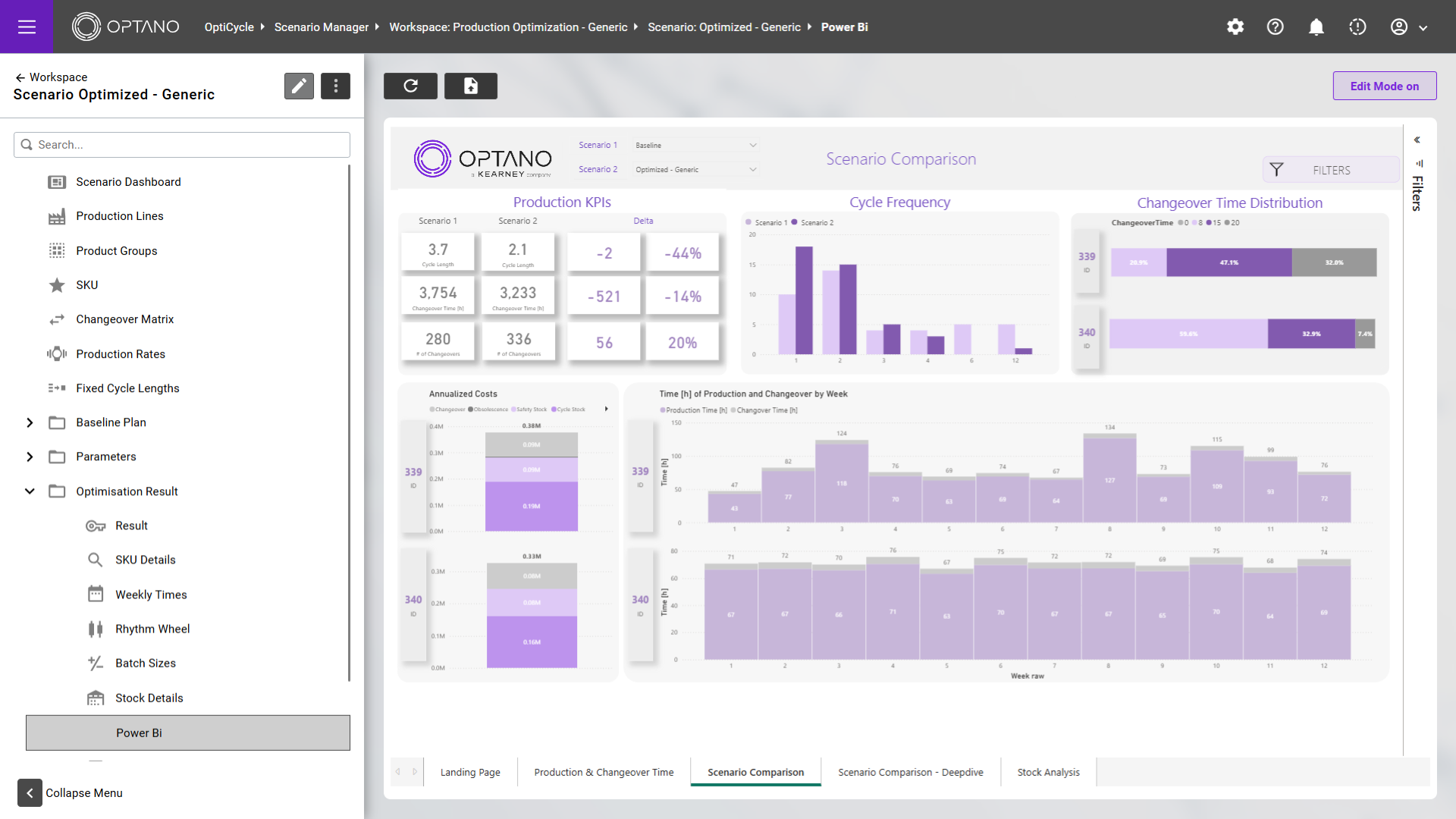The width and height of the screenshot is (1456, 819).
Task: Click Scenario: Optimized - Generic breadcrumb
Action: pyautogui.click(x=724, y=27)
